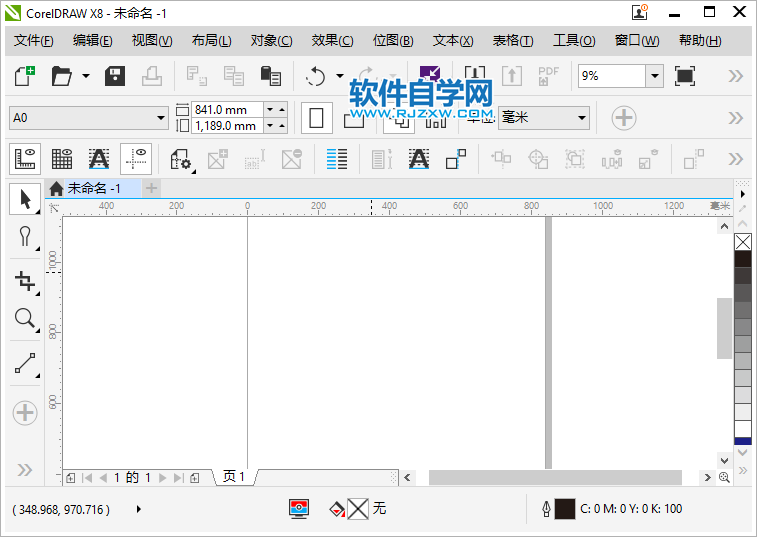This screenshot has height=537, width=757.
Task: Go to next page arrow
Action: click(x=163, y=478)
